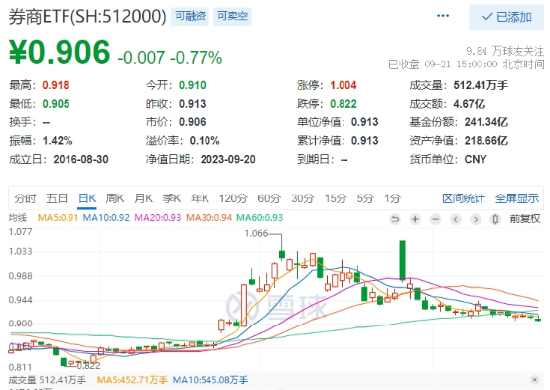
Task: Click the 最低 value 0.905
Action: click(56, 104)
